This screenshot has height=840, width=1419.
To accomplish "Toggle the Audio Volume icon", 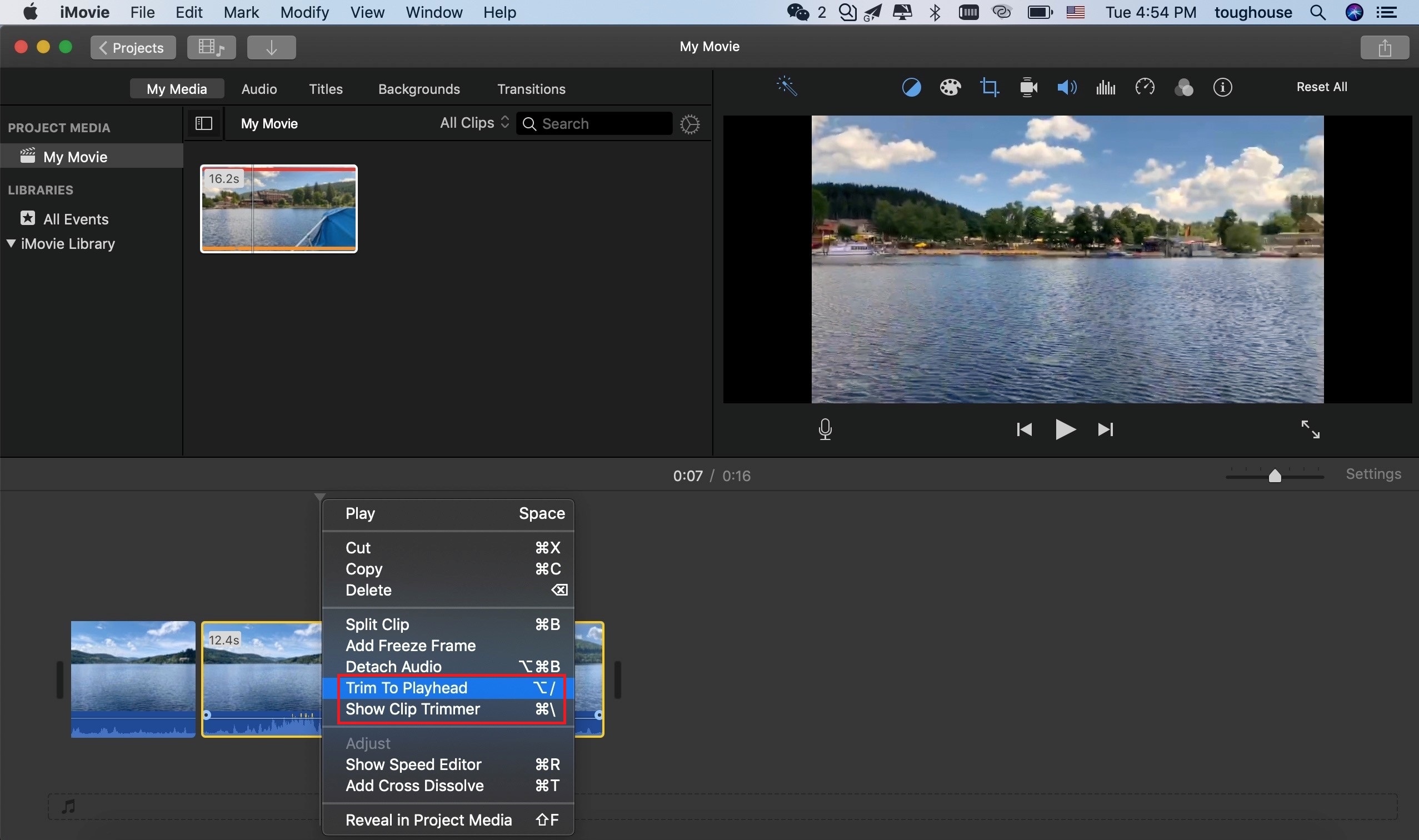I will 1068,88.
